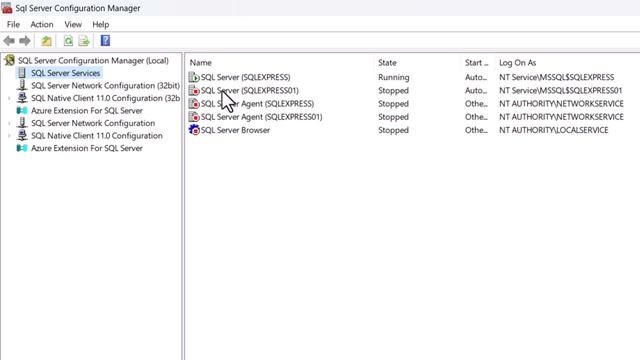Expand SQL Native Client 11.0 Configuration (32bit) node
The width and height of the screenshot is (640, 360).
(9, 98)
